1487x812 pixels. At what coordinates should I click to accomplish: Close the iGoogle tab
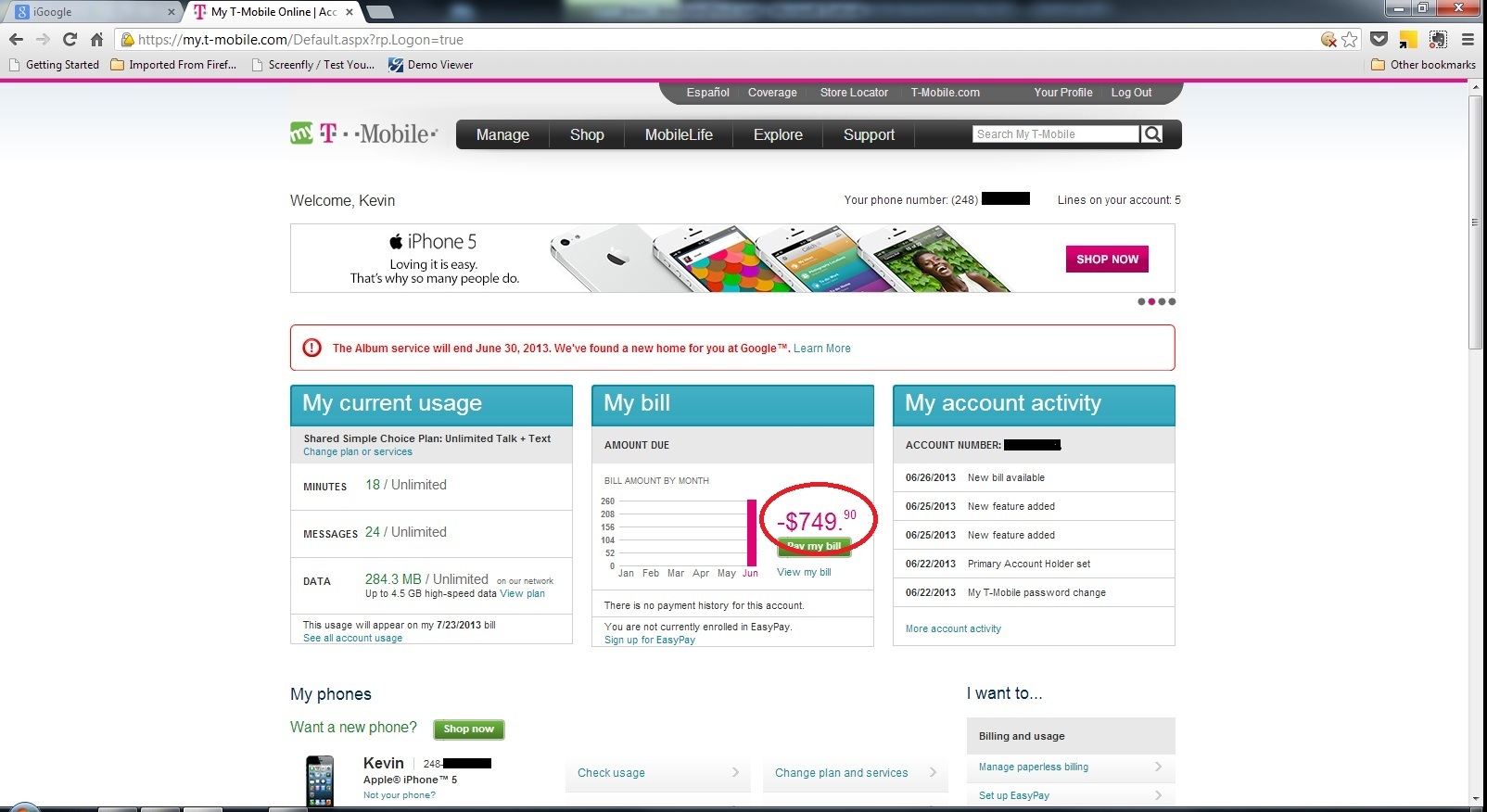(172, 12)
